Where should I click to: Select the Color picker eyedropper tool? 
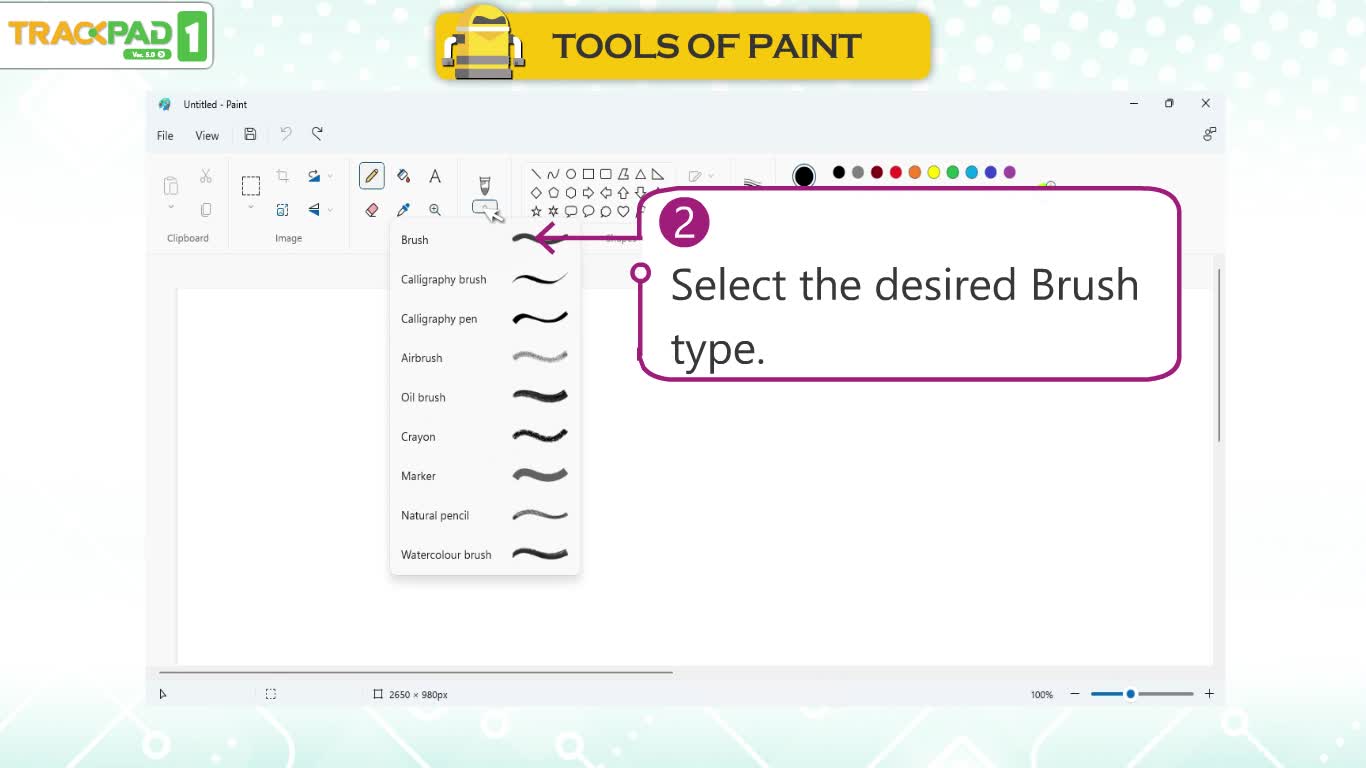(403, 210)
